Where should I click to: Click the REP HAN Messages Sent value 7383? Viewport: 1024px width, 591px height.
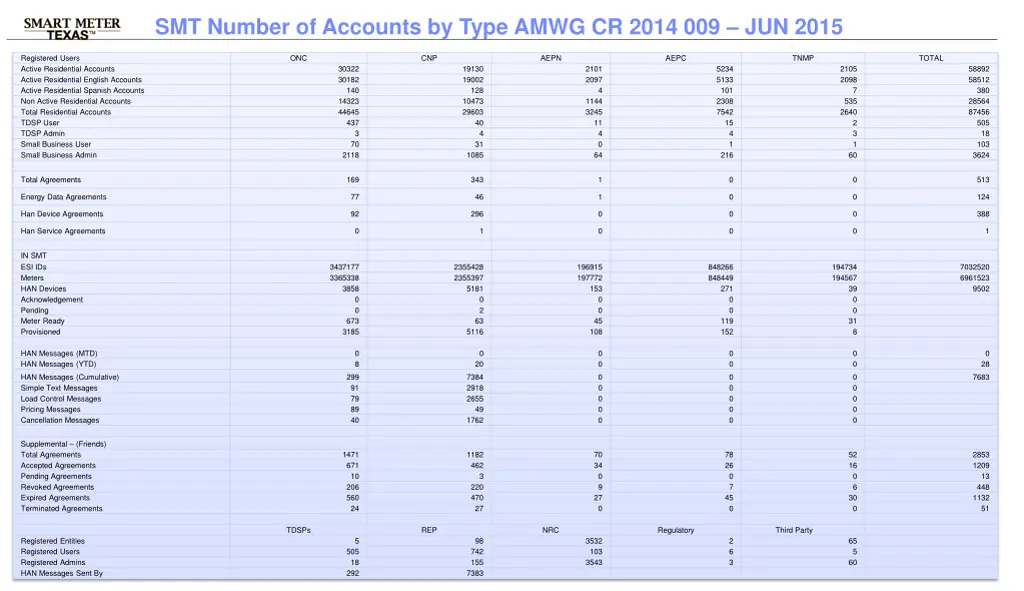point(475,573)
